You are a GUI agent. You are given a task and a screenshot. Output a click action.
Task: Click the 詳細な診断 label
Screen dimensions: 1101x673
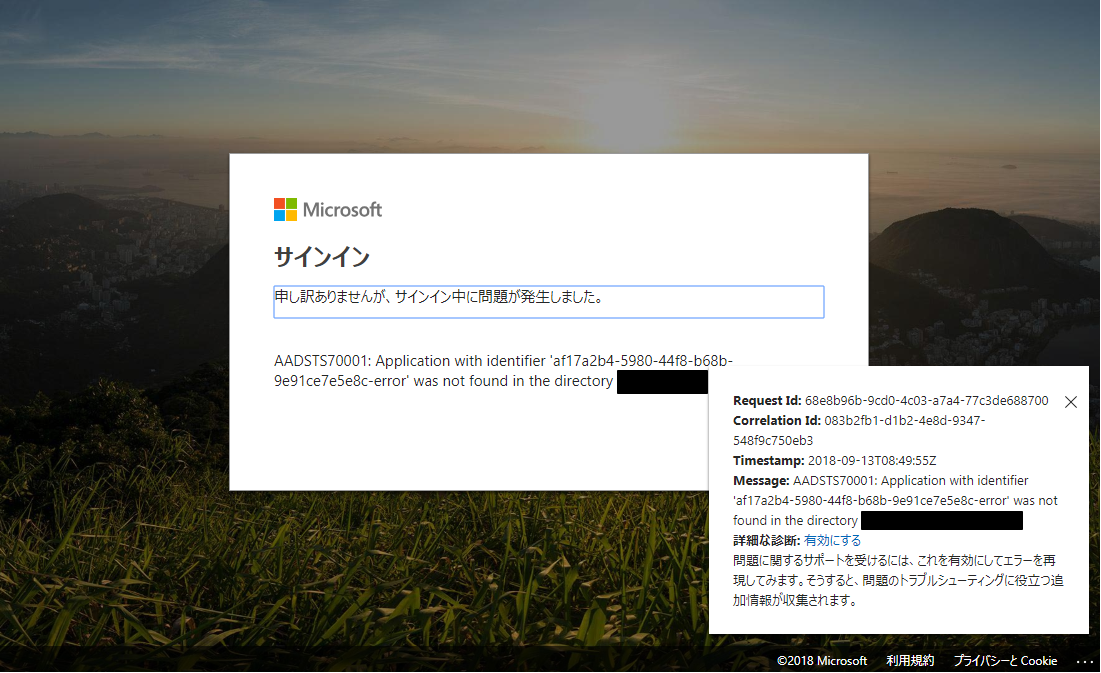(x=763, y=540)
